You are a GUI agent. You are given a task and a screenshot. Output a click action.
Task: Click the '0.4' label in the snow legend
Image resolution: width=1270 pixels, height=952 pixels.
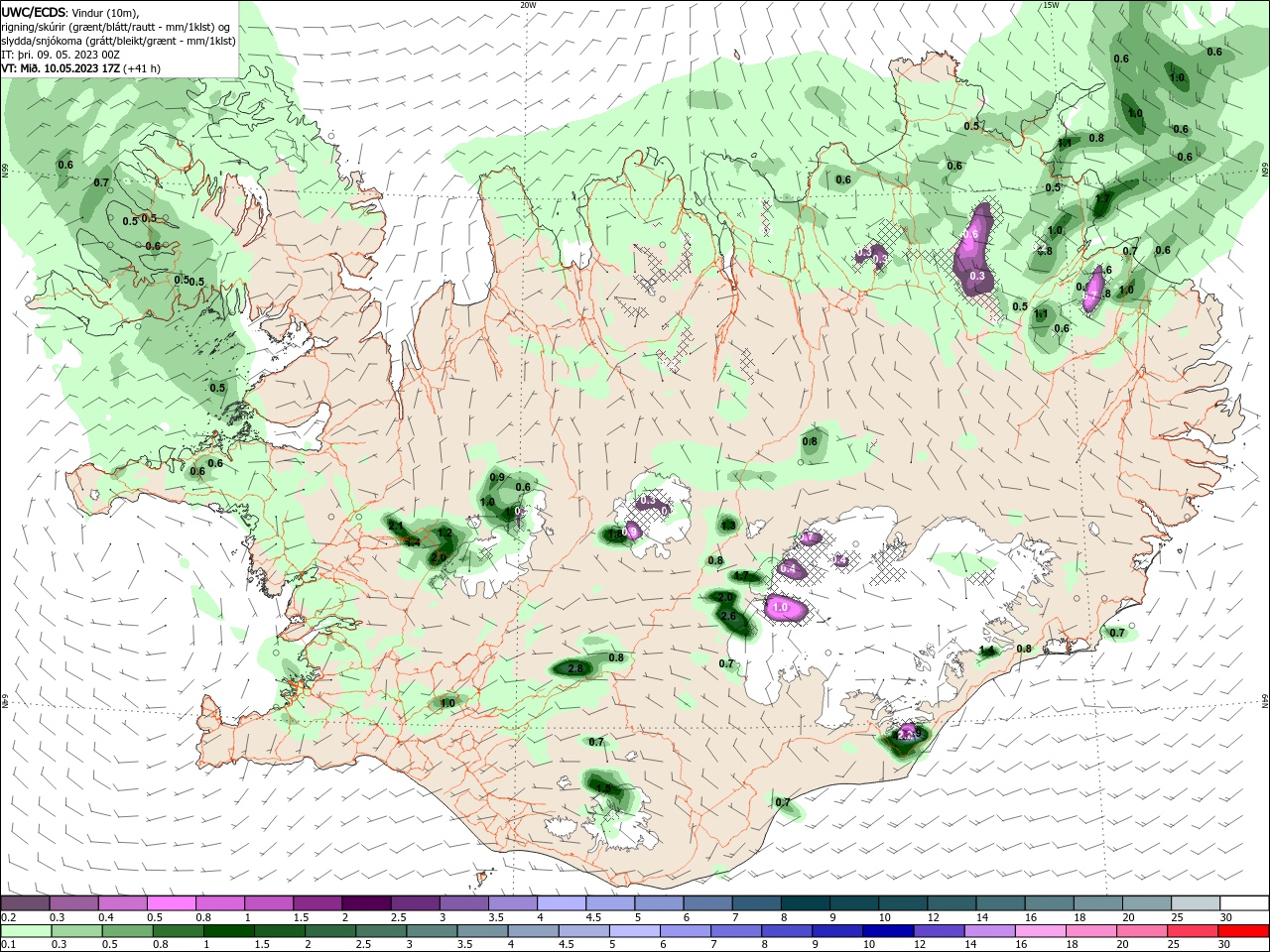(x=106, y=918)
